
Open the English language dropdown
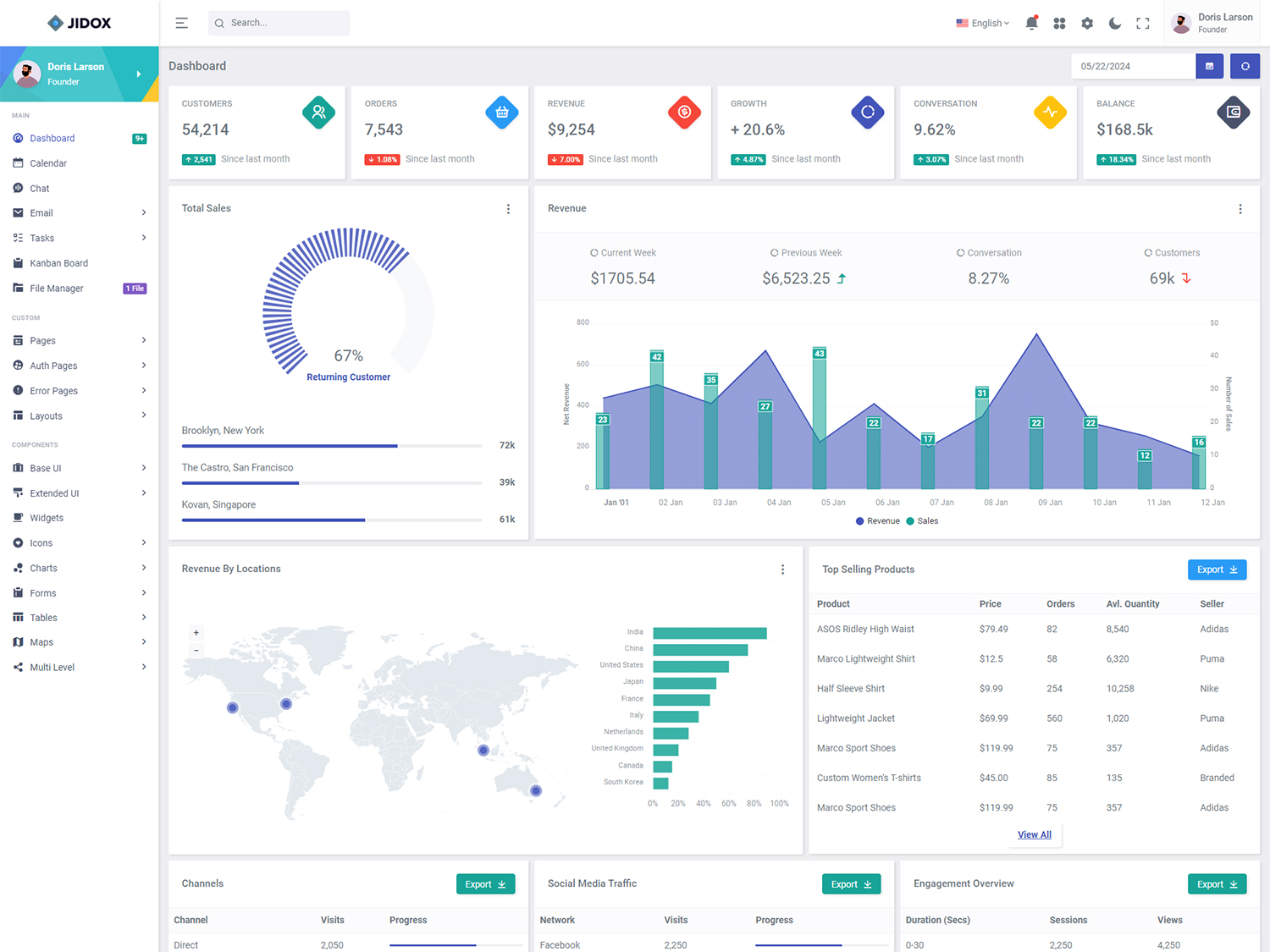[x=982, y=23]
